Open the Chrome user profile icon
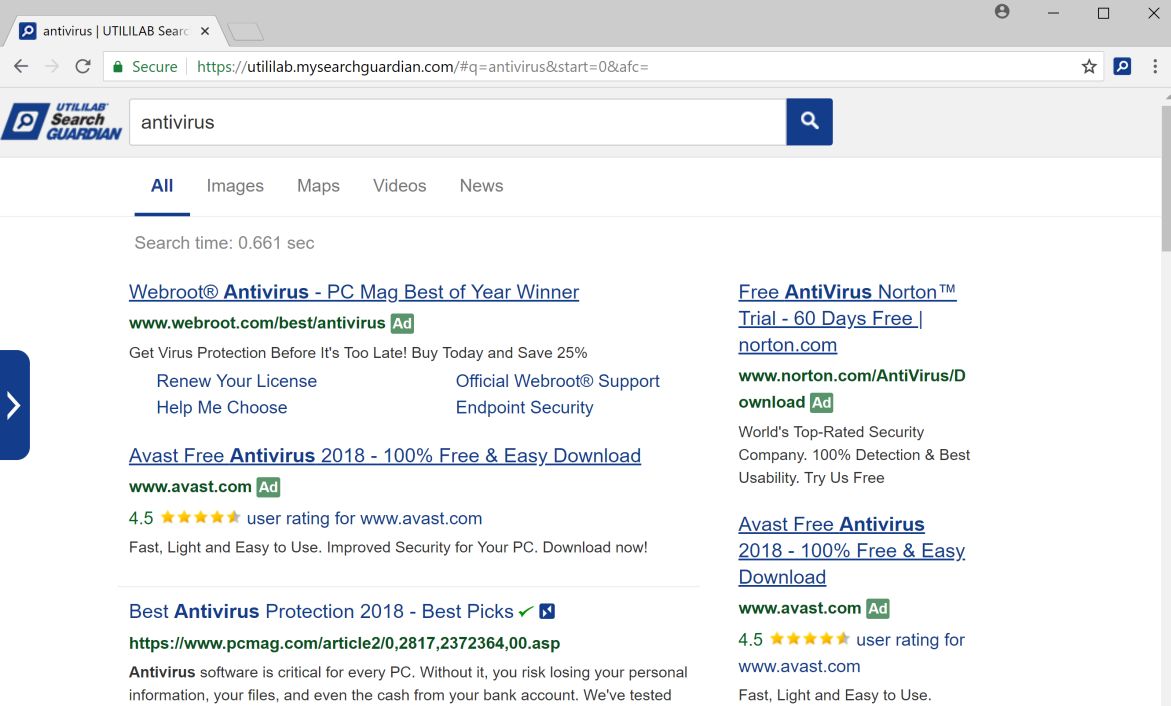1171x706 pixels. [x=1002, y=12]
